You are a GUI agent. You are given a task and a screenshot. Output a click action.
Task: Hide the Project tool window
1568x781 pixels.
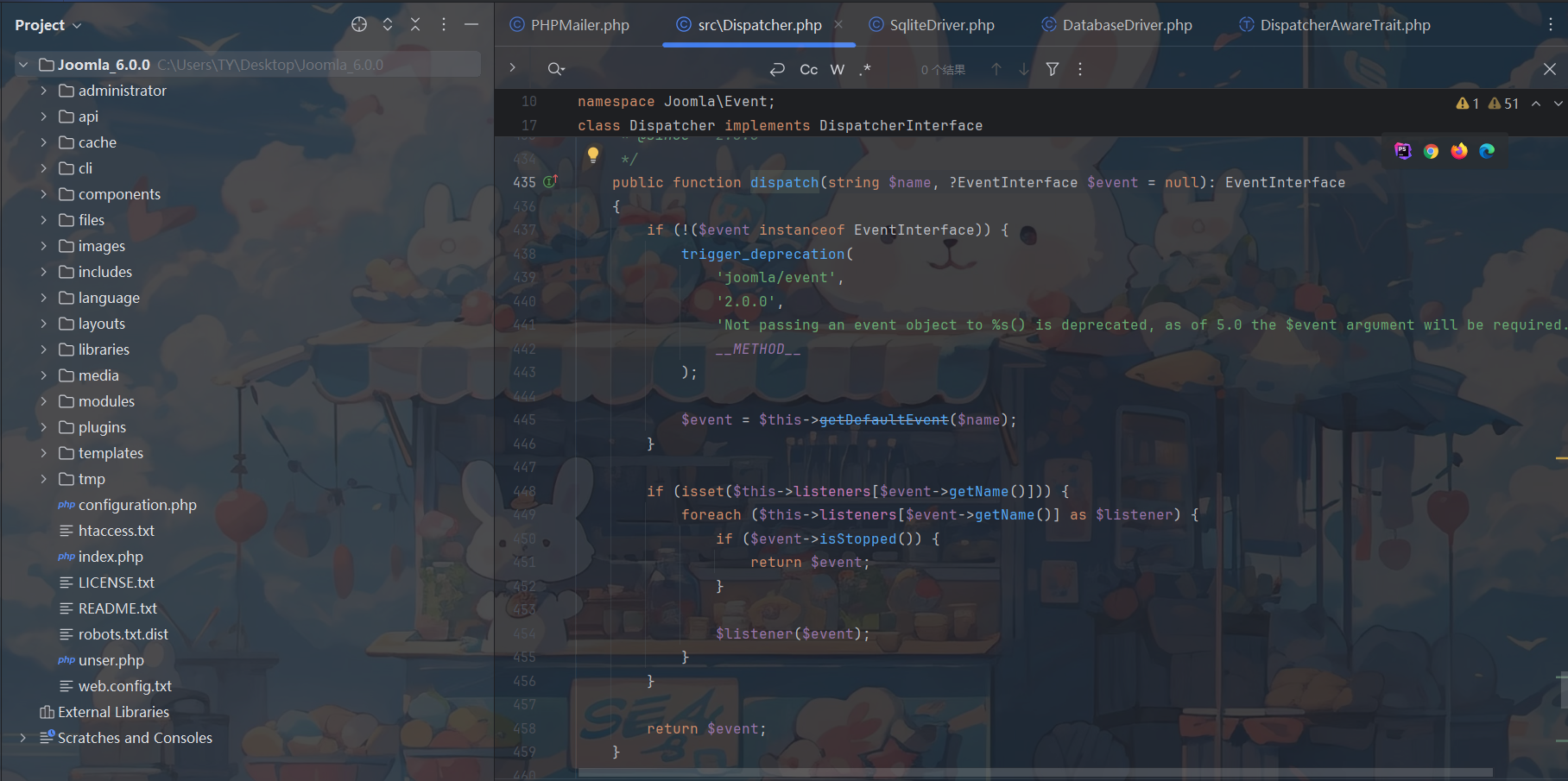click(471, 25)
